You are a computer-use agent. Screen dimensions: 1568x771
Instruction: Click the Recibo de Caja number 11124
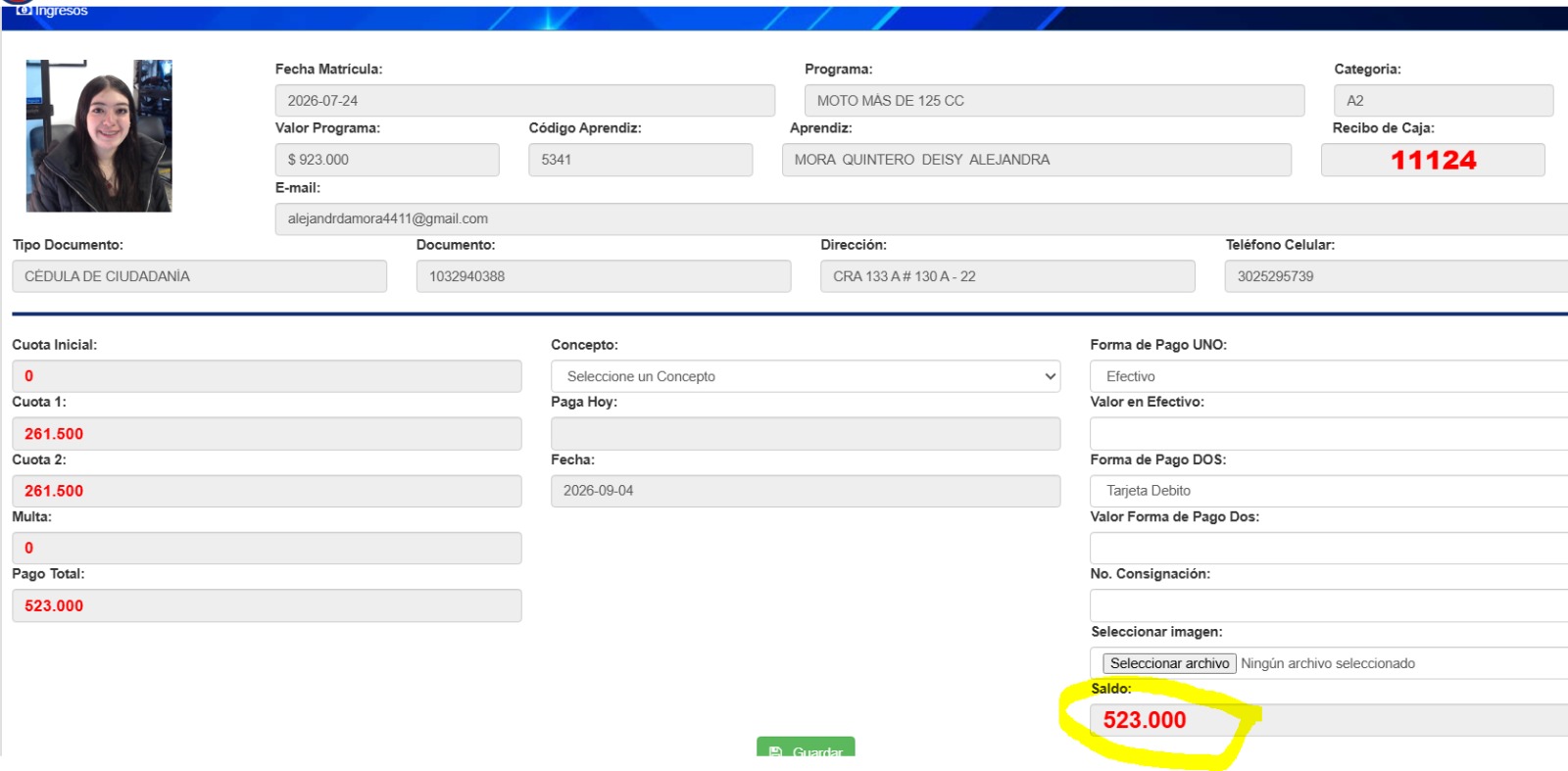tap(1433, 160)
